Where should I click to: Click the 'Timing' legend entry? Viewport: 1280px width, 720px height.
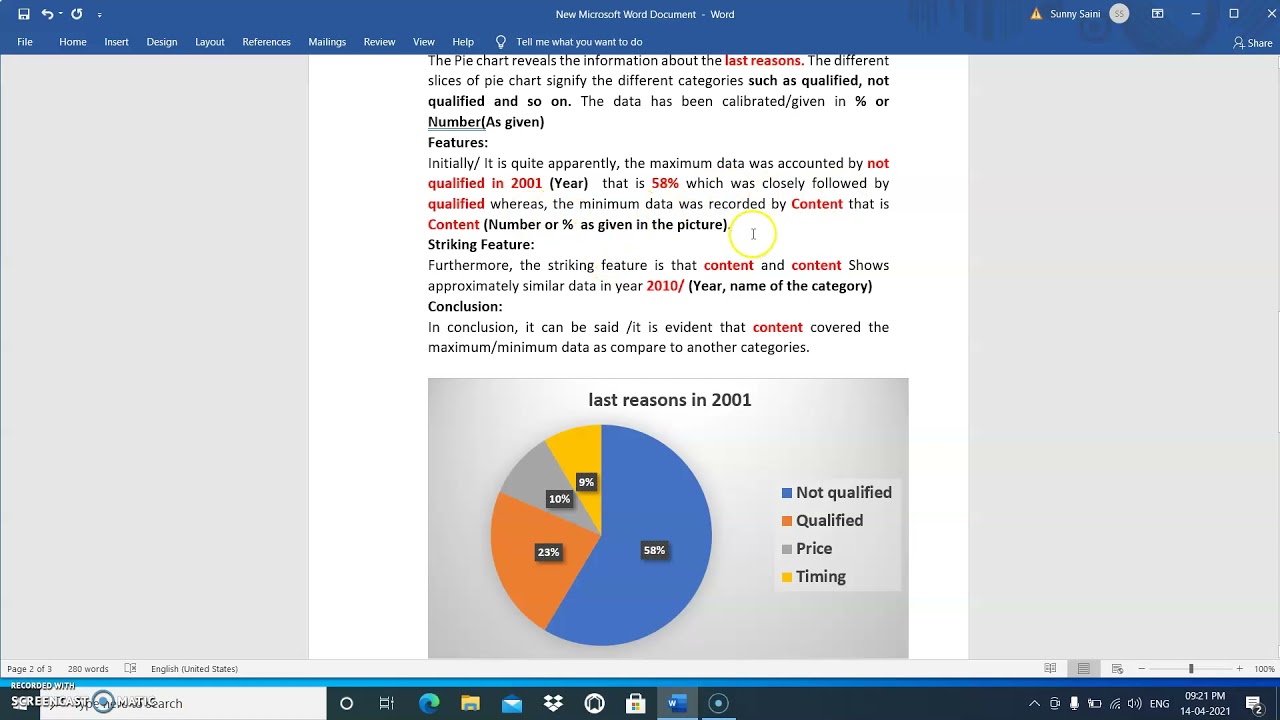click(x=814, y=577)
